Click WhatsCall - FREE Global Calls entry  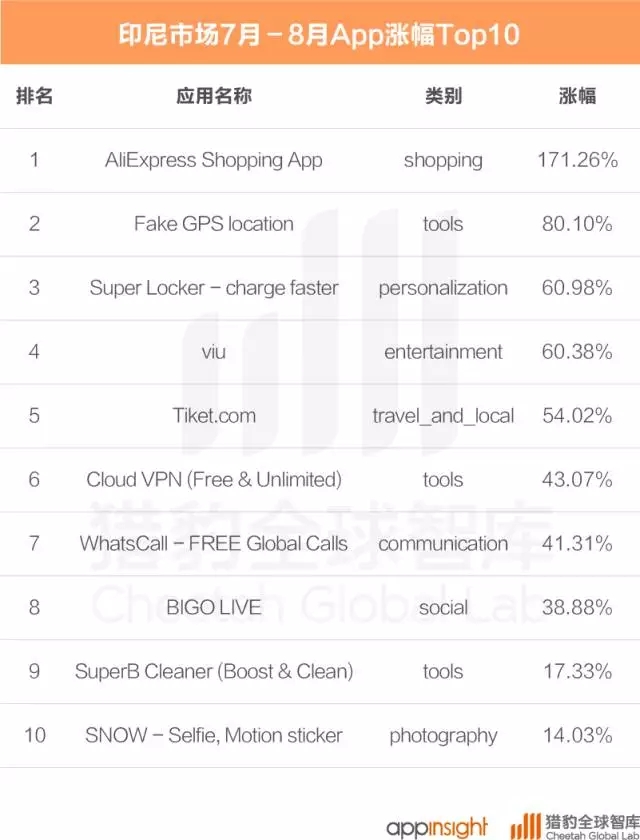click(x=214, y=543)
